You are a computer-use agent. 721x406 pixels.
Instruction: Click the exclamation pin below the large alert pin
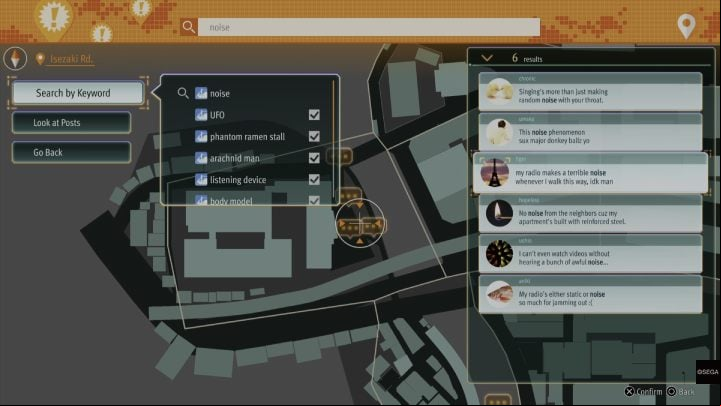[102, 34]
